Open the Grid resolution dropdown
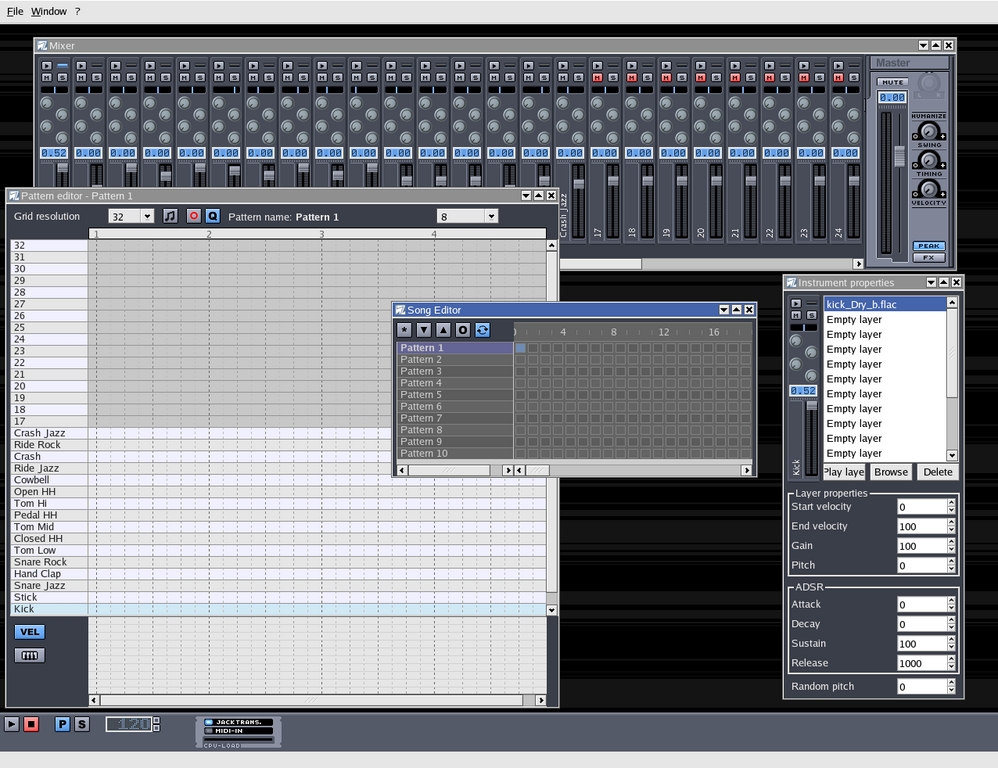 click(131, 216)
